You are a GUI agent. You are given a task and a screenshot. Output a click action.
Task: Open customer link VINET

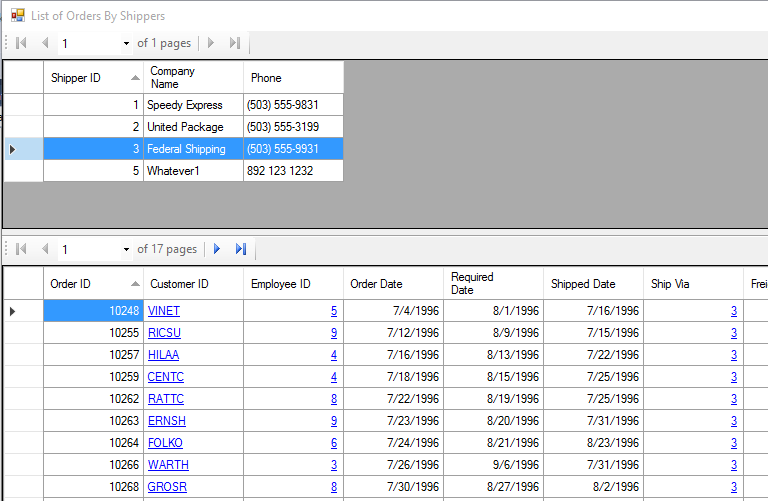tap(164, 311)
